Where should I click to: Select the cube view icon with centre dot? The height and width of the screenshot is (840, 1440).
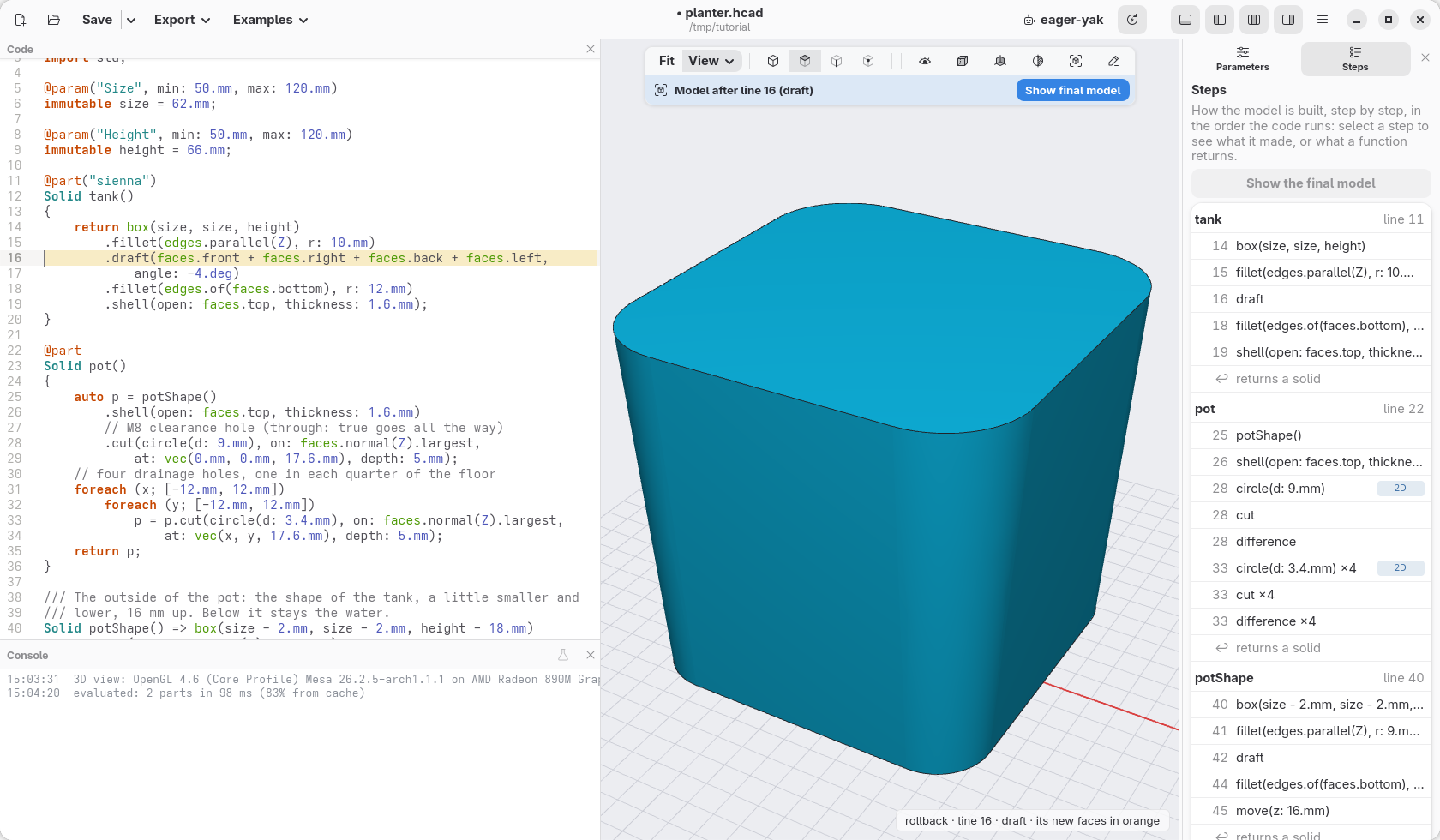[868, 61]
